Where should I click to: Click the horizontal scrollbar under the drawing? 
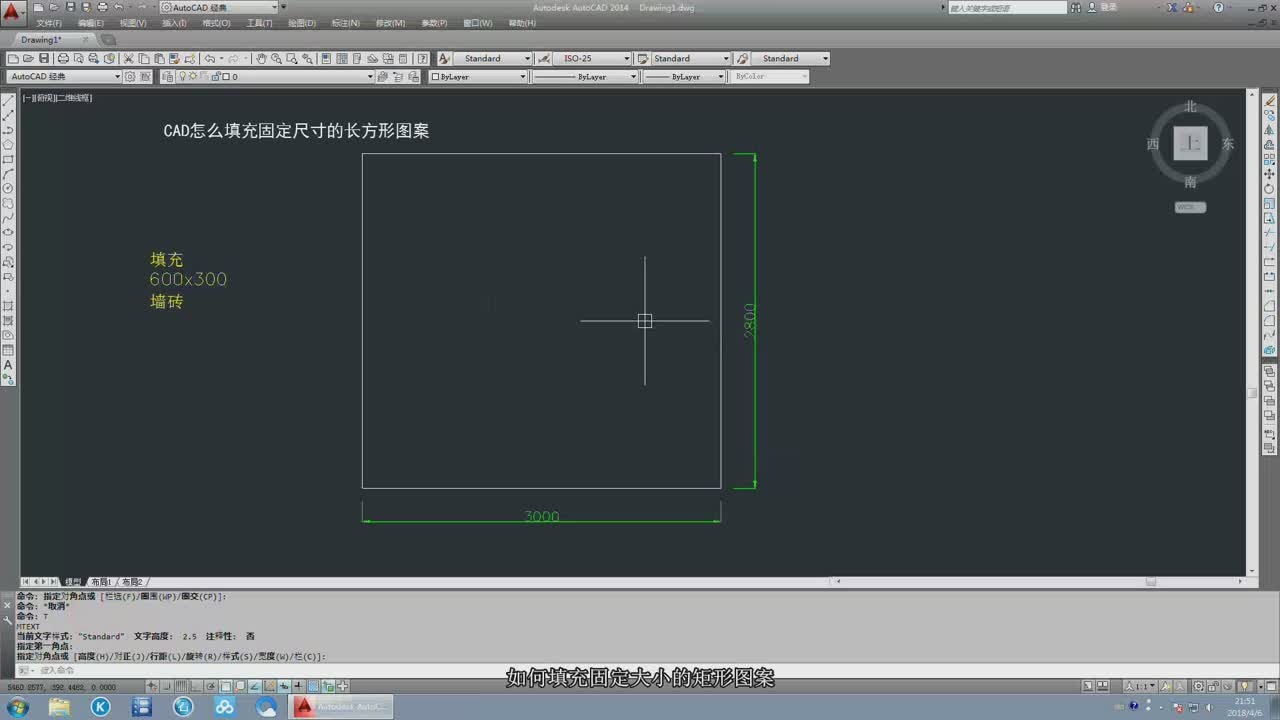[1040, 581]
